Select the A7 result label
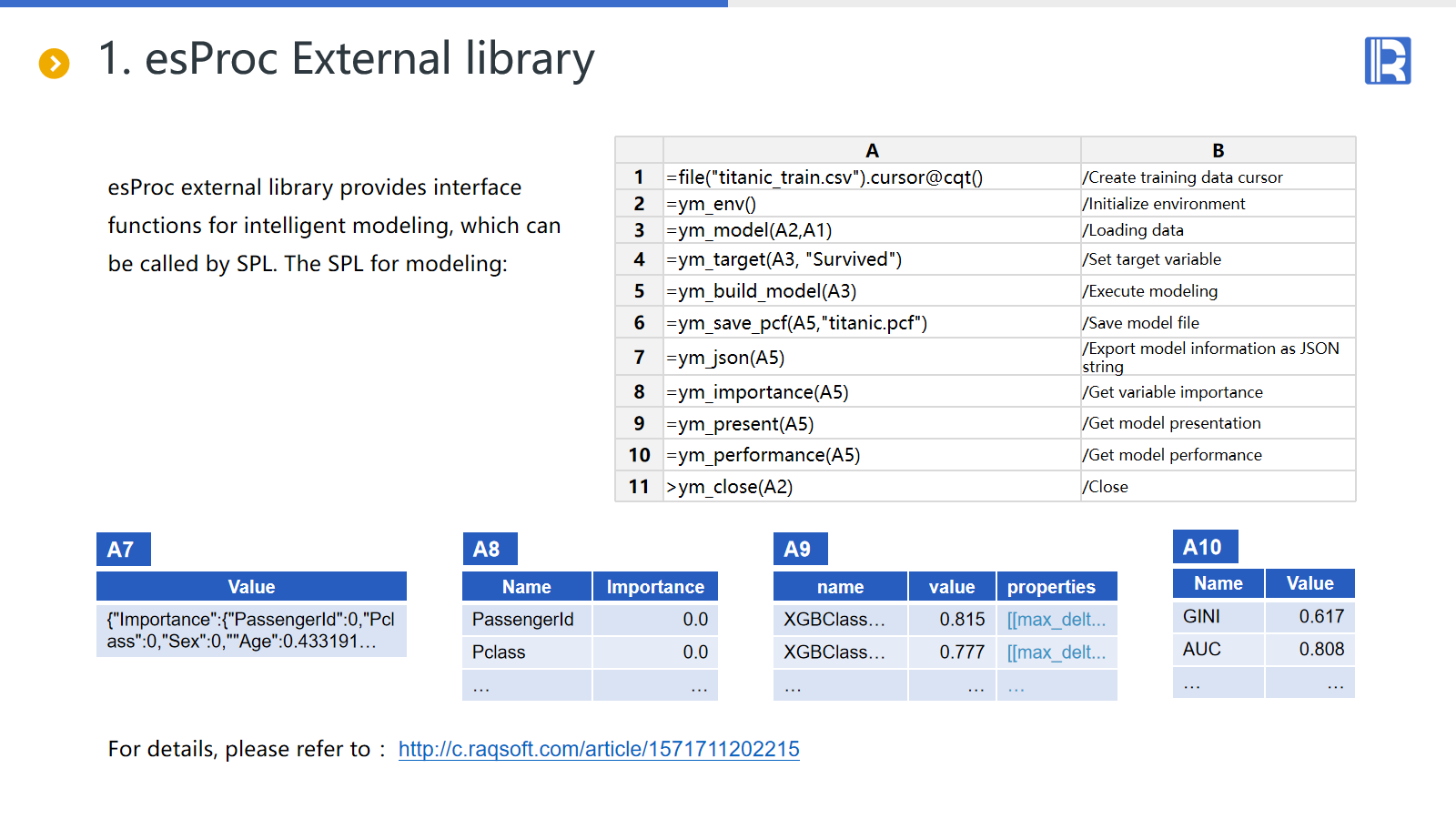 [x=123, y=550]
